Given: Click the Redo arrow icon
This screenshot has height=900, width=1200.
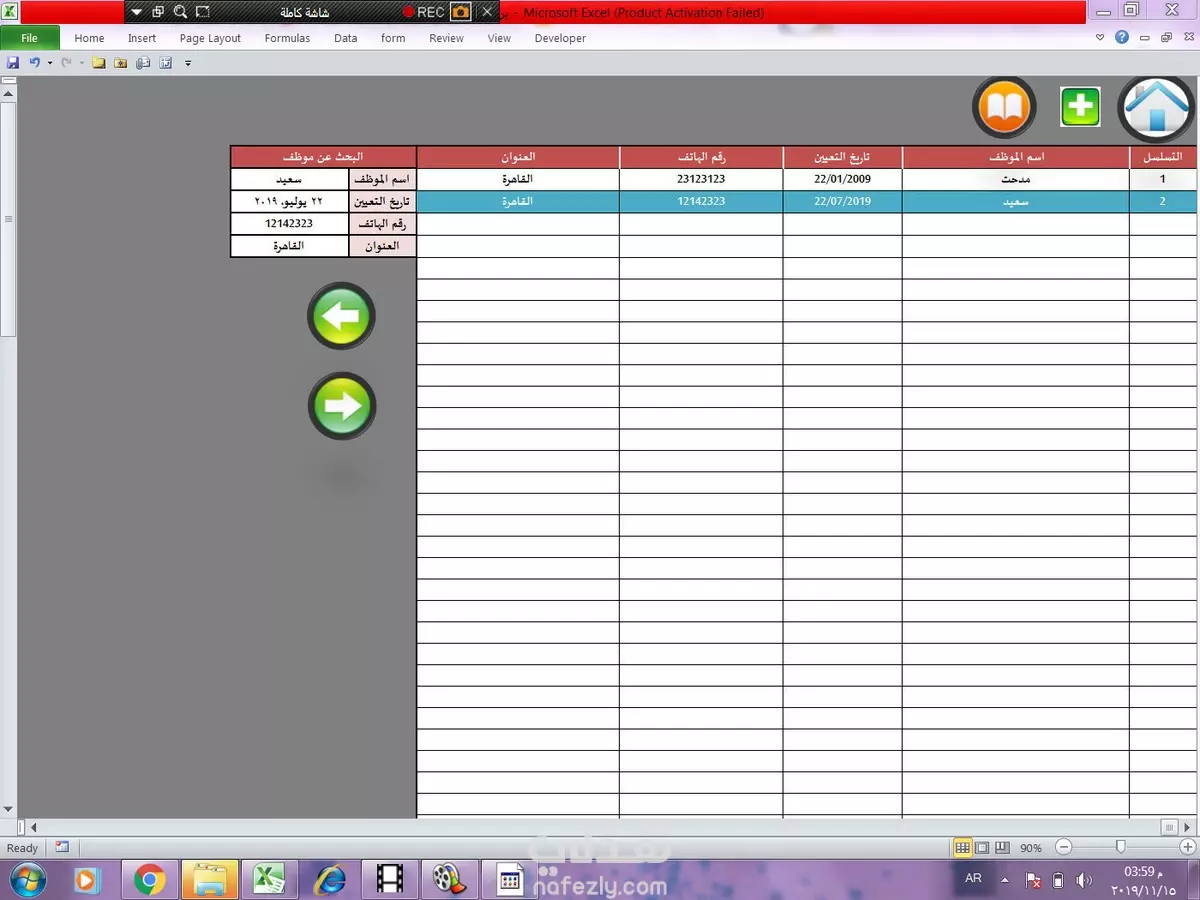Looking at the screenshot, I should point(66,62).
